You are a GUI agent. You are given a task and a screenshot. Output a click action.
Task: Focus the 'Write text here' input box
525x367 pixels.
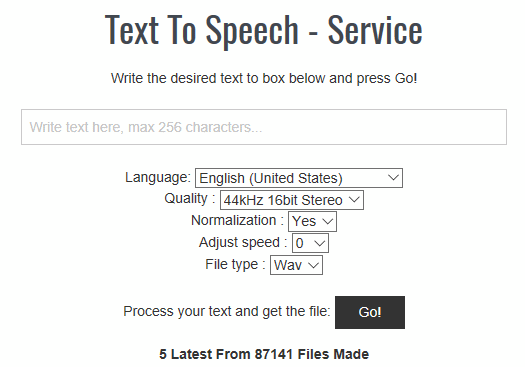point(264,127)
